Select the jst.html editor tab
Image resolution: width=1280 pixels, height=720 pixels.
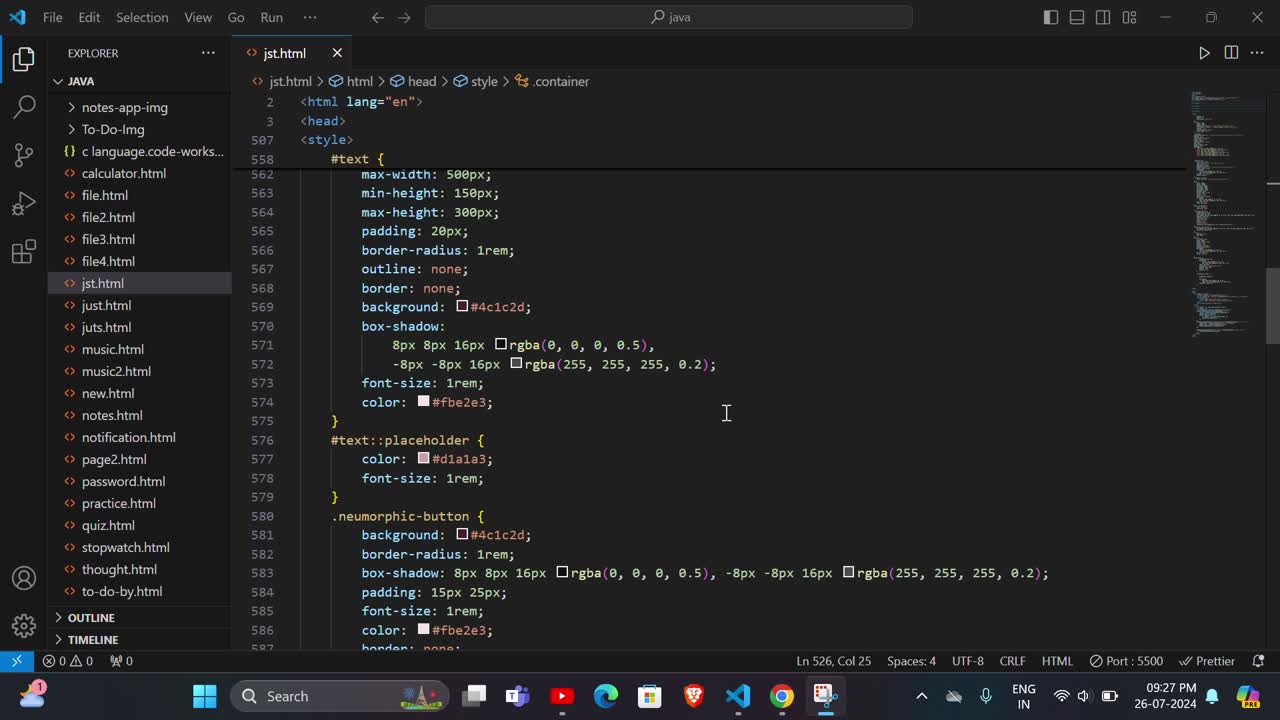pyautogui.click(x=284, y=53)
